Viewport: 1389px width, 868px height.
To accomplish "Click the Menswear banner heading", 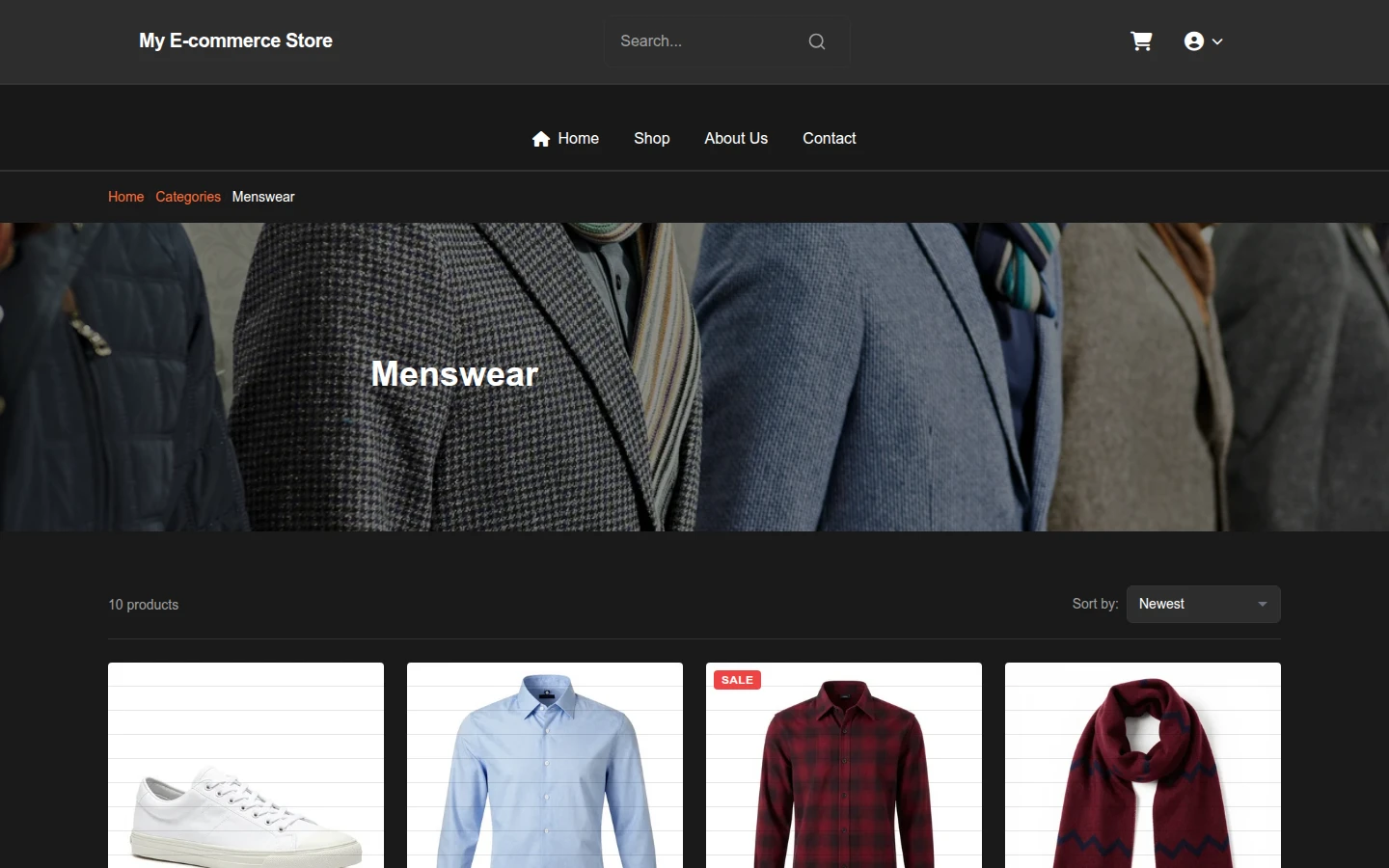I will pos(454,374).
